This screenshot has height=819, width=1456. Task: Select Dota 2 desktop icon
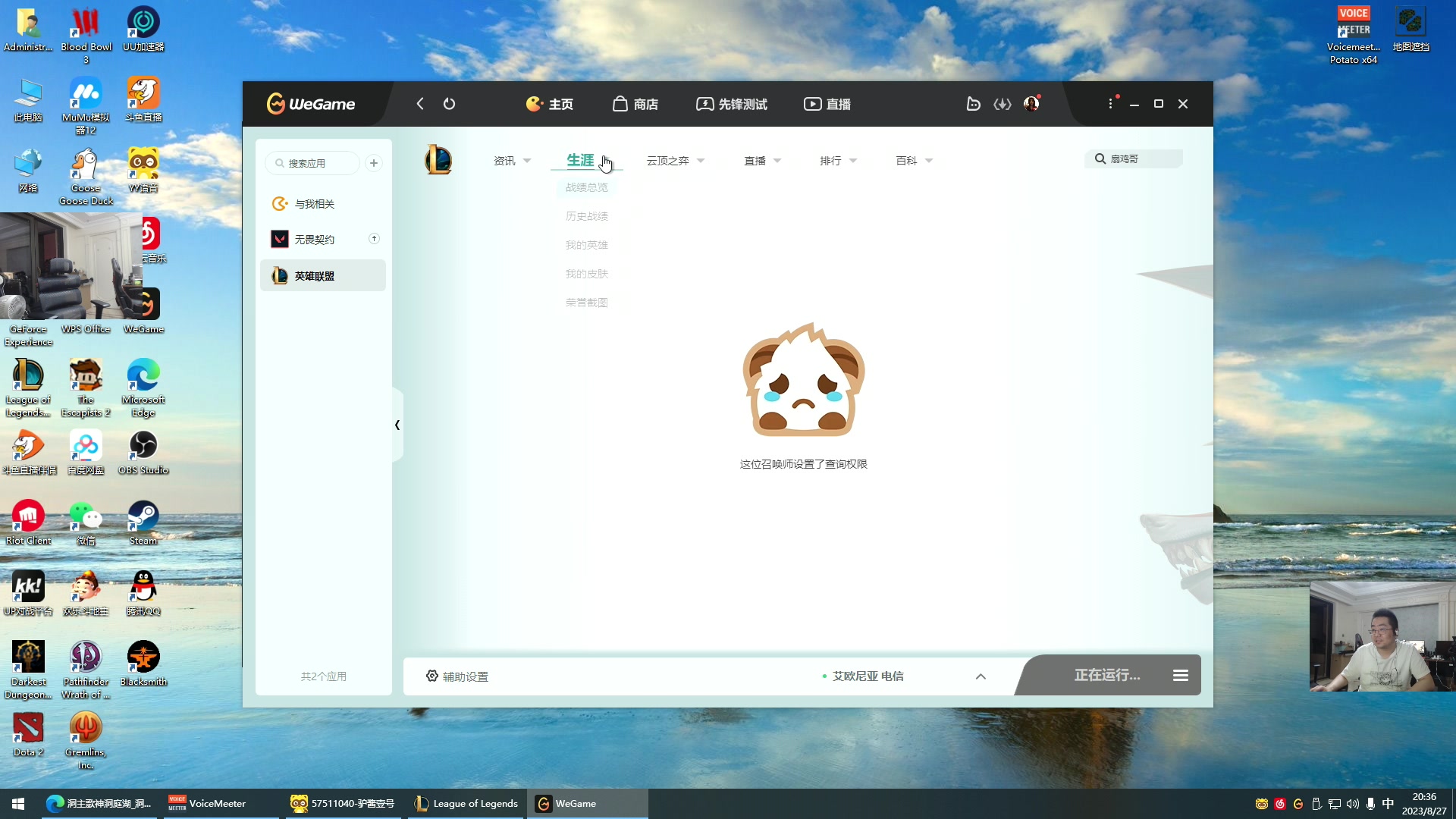(28, 734)
